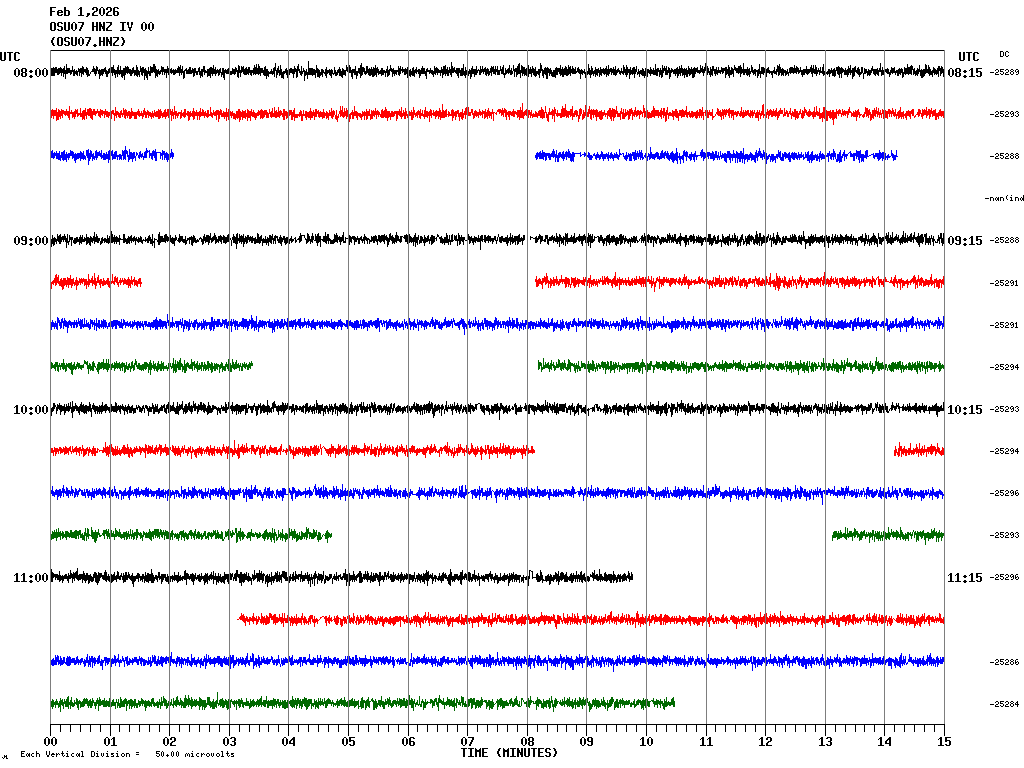
Task: Select the OSU07 HNZ IV 00 station title
Action: pos(101,27)
